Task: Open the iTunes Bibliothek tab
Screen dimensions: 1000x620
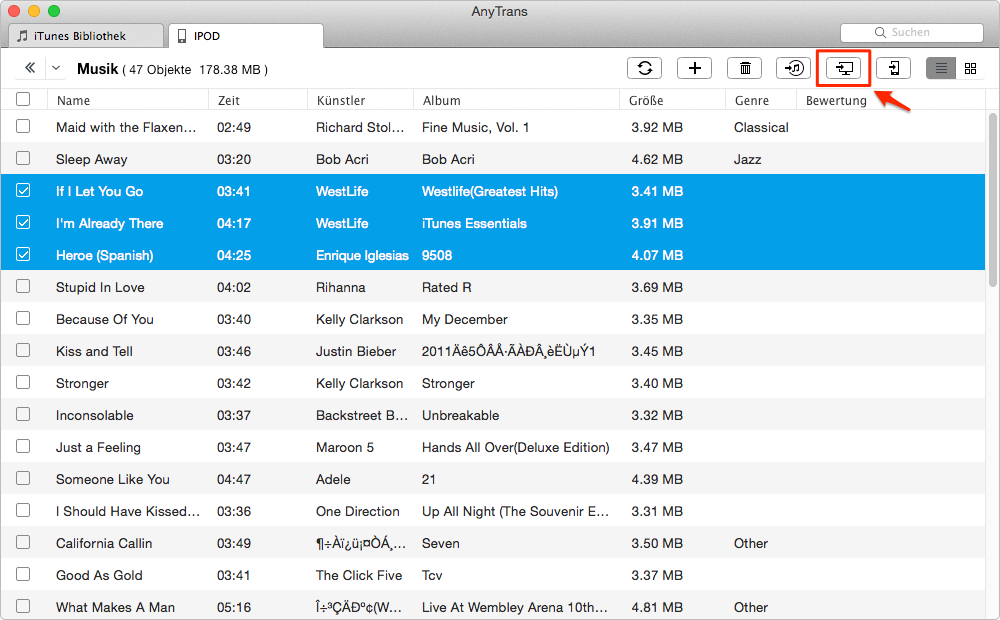Action: [86, 36]
